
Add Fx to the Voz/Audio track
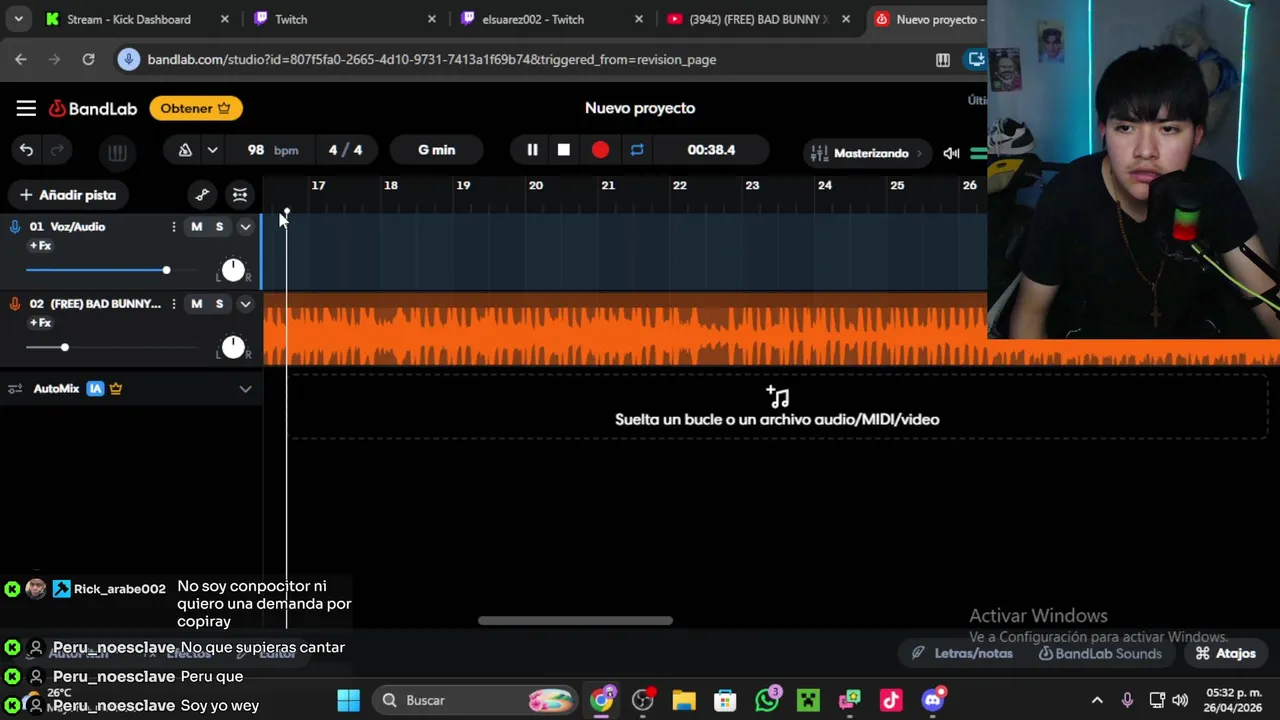pyautogui.click(x=40, y=246)
